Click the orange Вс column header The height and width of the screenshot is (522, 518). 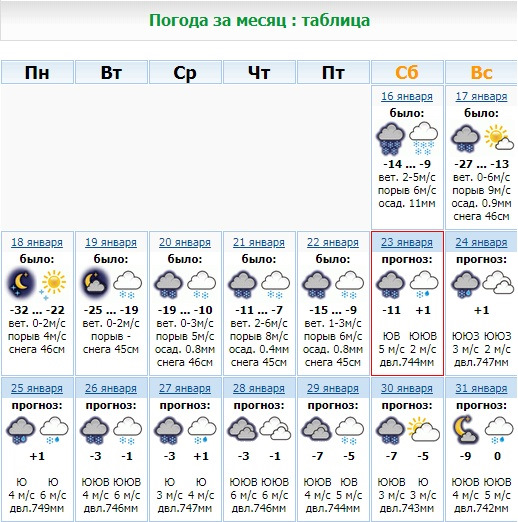tap(481, 72)
